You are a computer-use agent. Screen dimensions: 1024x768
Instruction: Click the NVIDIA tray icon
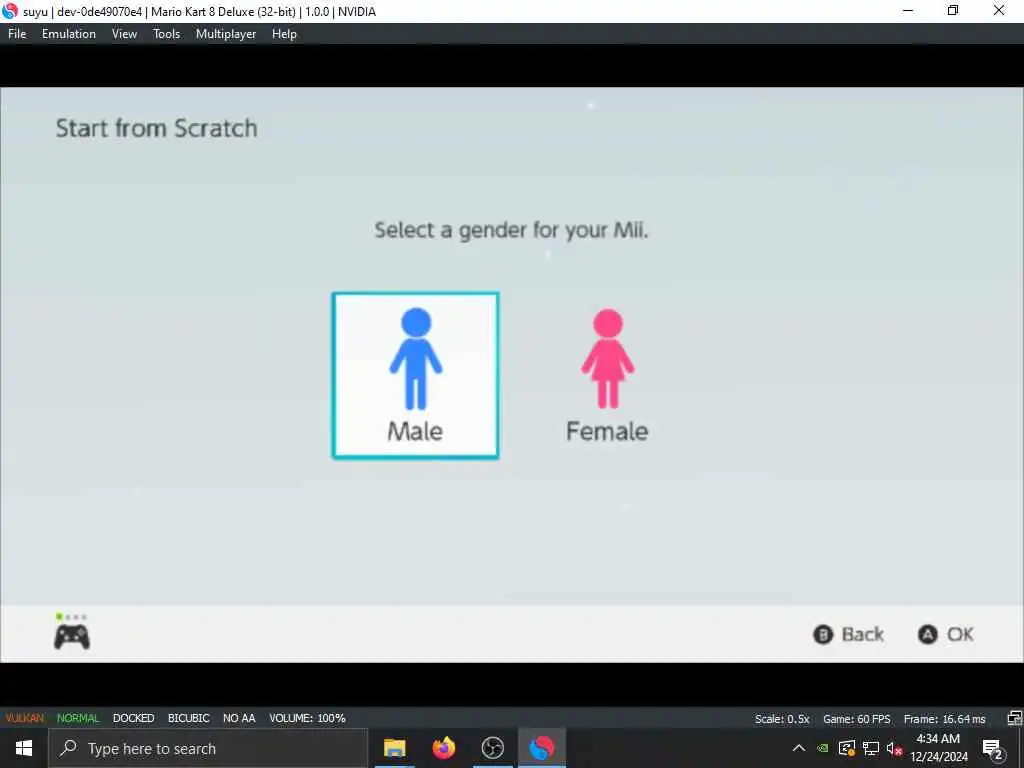click(x=823, y=748)
